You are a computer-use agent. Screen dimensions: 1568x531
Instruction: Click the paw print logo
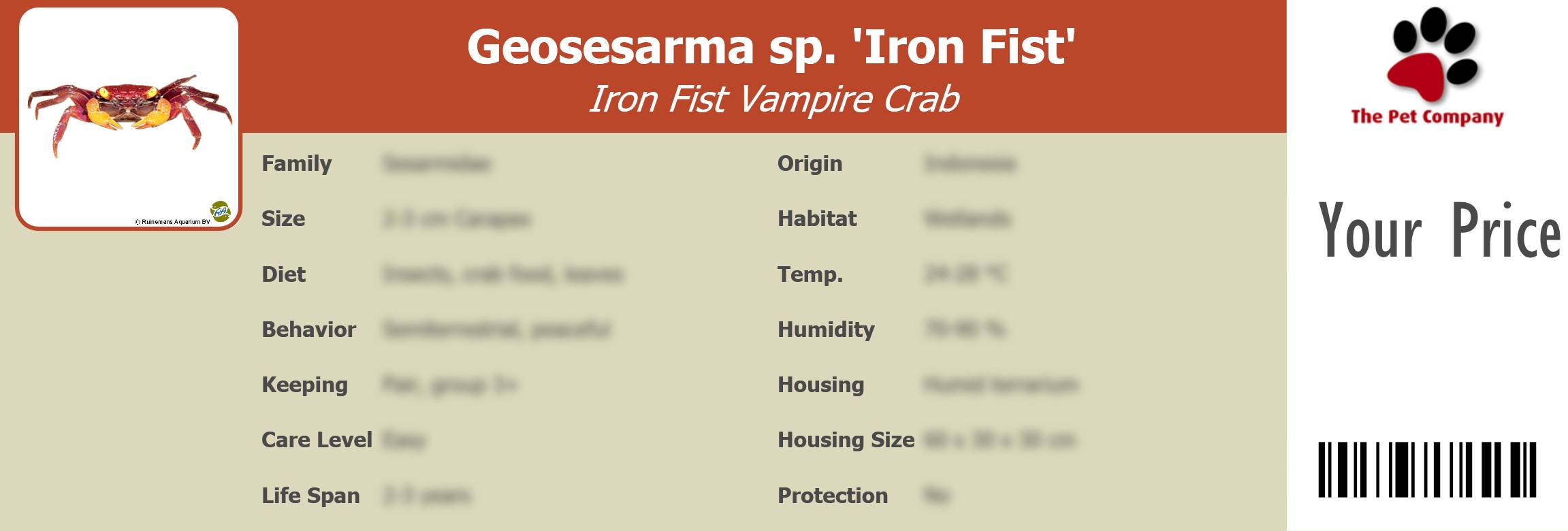(1433, 54)
